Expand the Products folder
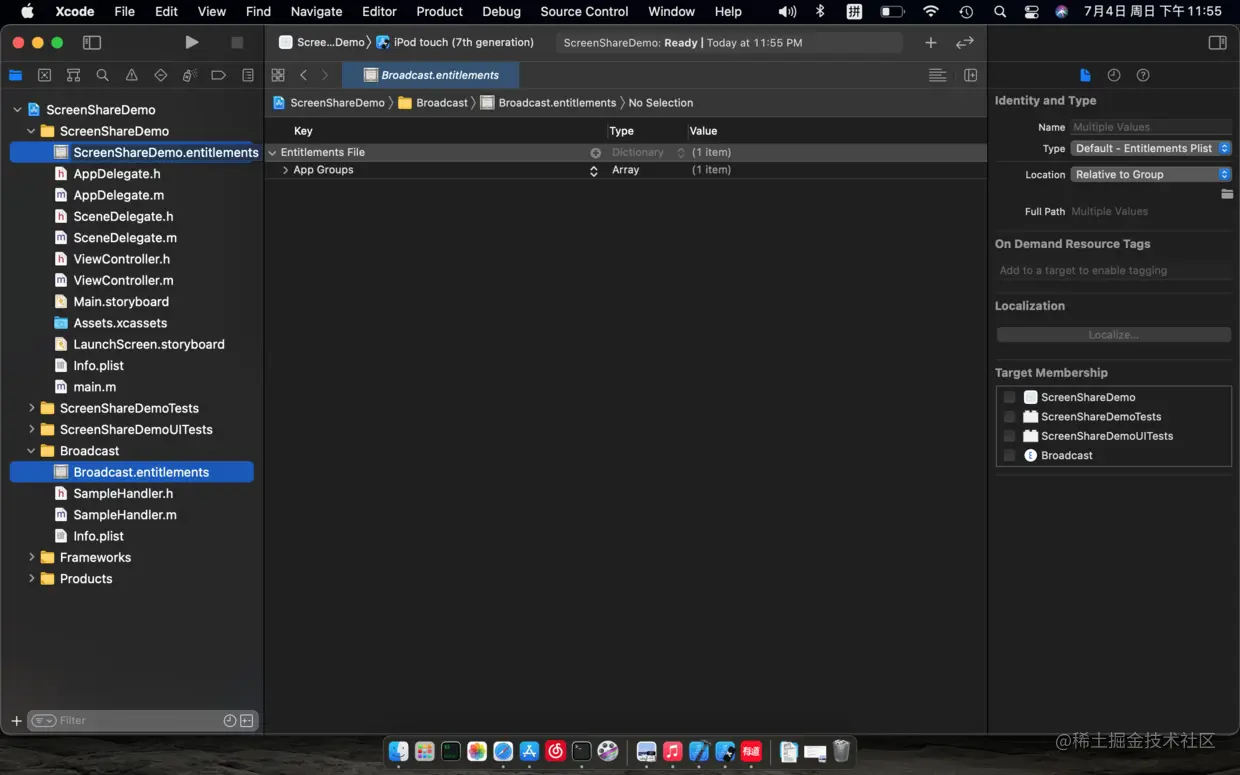This screenshot has height=775, width=1240. (32, 579)
